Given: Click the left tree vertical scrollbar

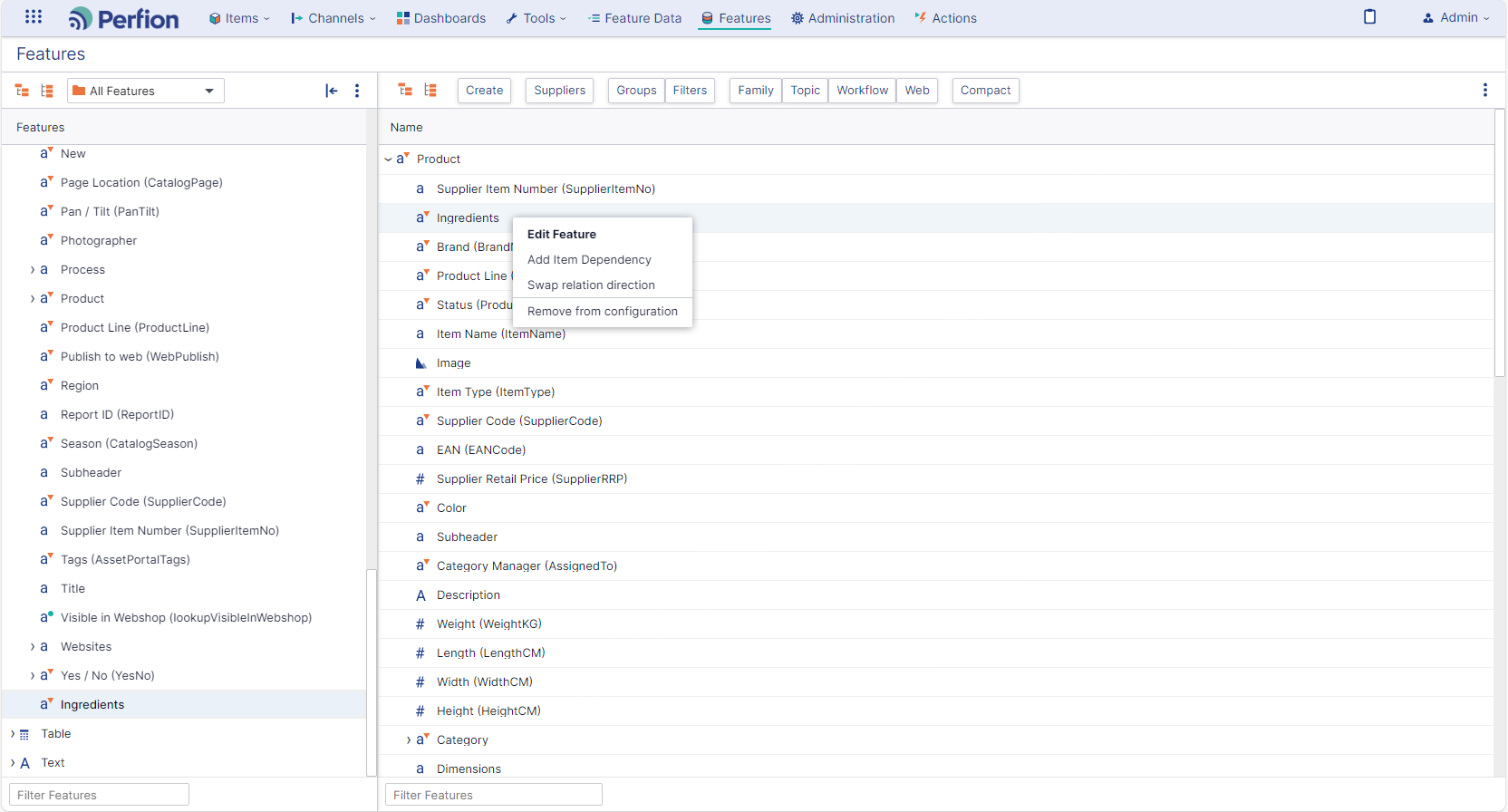Looking at the screenshot, I should pos(371,672).
